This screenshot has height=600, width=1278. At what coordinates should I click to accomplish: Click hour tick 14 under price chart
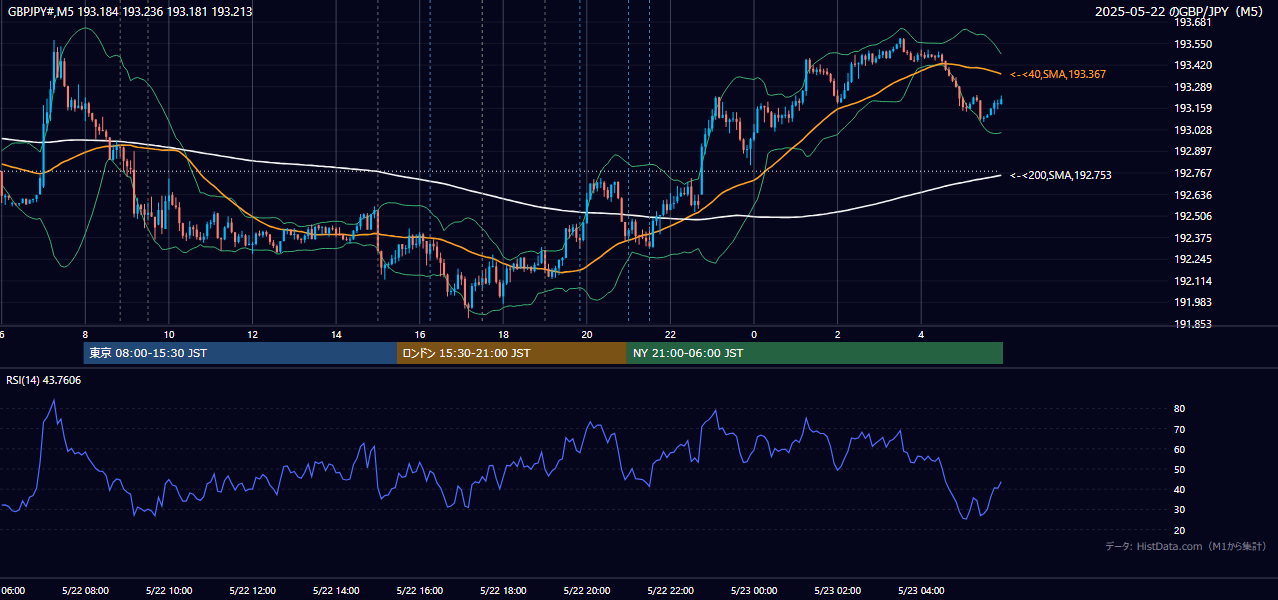(x=337, y=334)
